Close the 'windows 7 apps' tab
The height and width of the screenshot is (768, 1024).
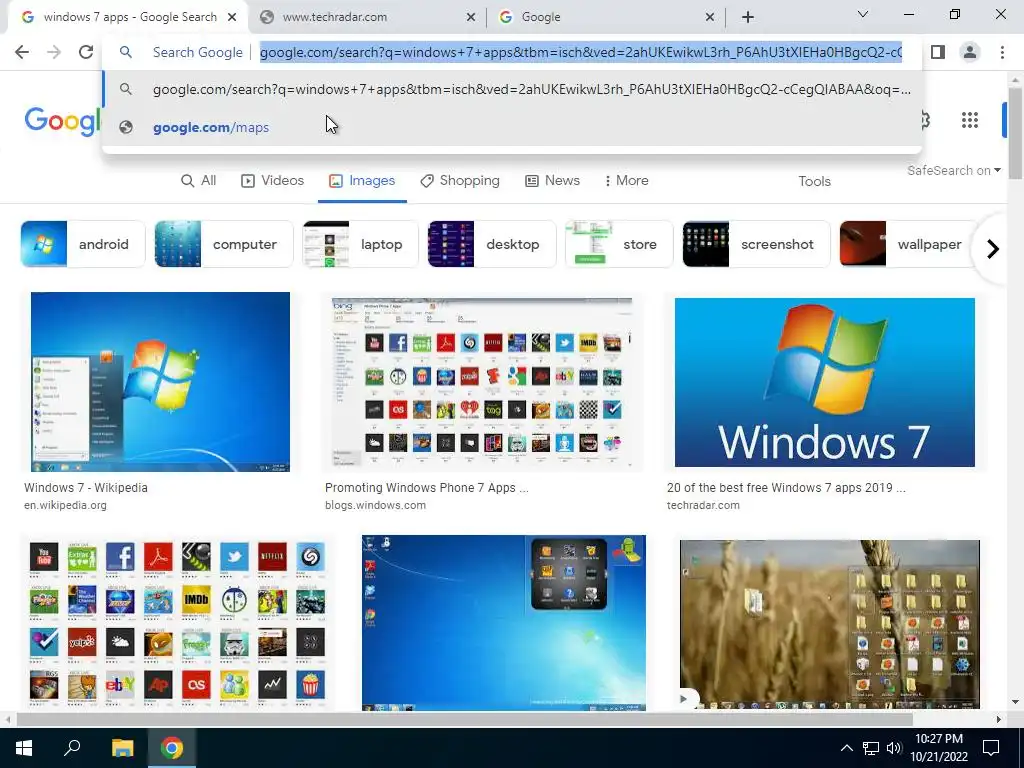click(232, 17)
